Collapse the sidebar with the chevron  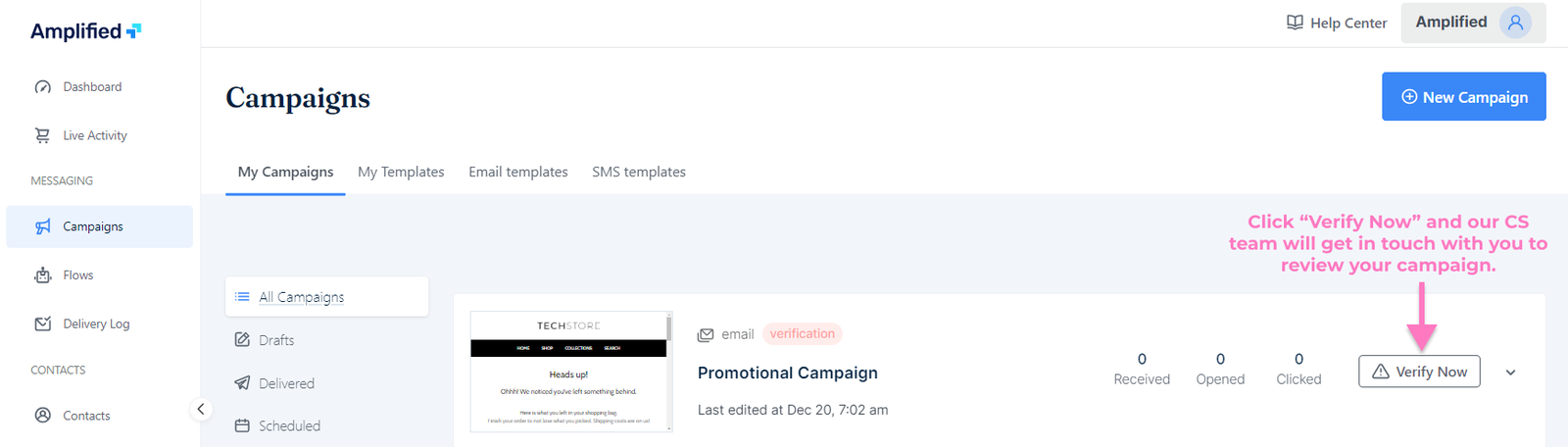pyautogui.click(x=200, y=409)
